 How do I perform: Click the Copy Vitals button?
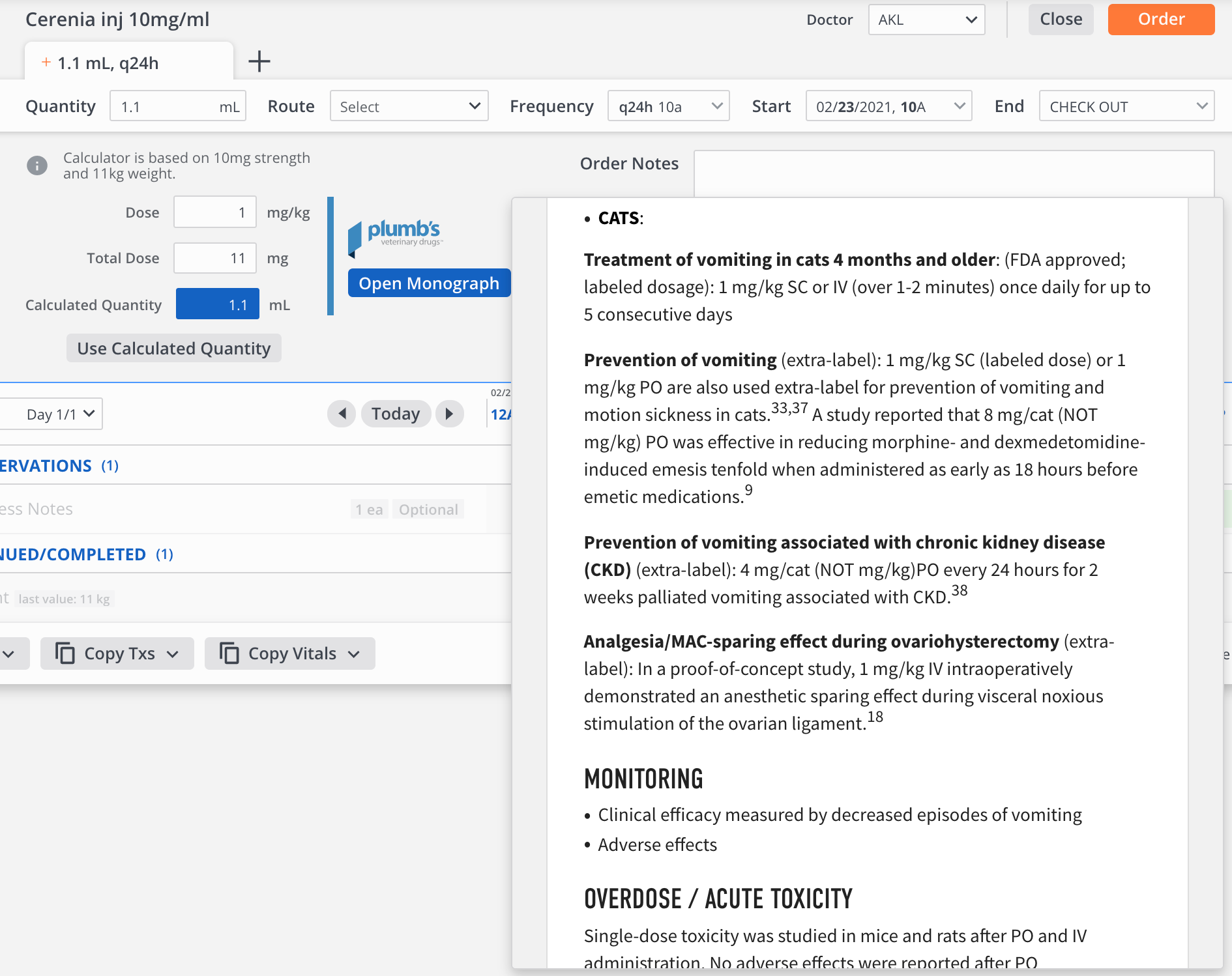[x=290, y=653]
